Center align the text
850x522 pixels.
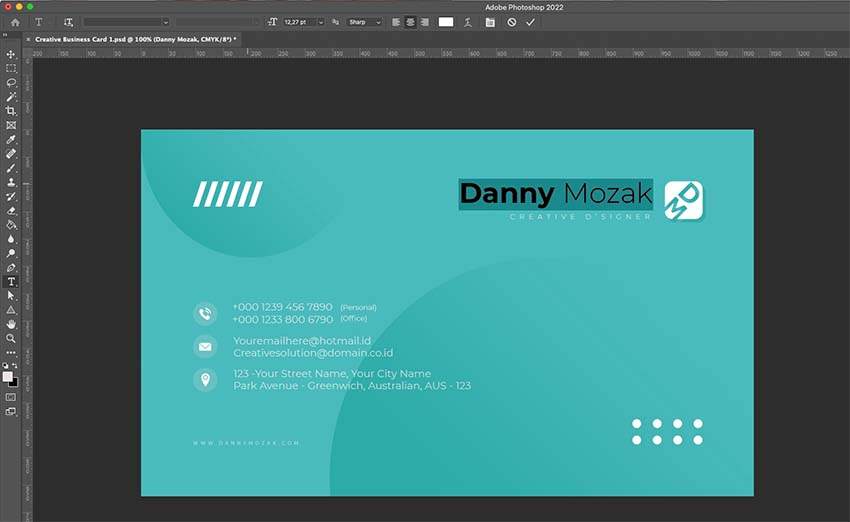pyautogui.click(x=410, y=22)
